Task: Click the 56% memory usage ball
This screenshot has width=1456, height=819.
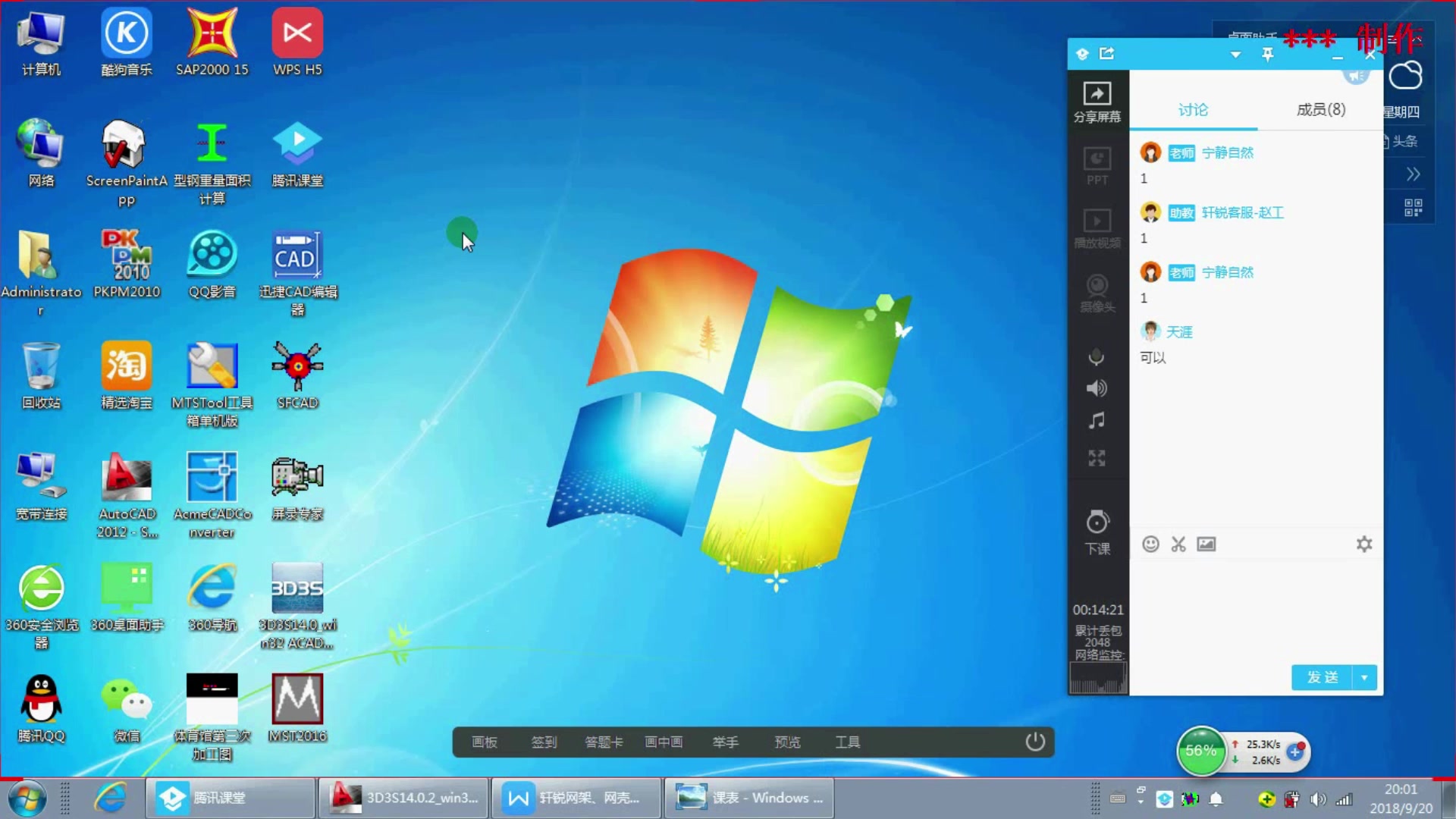Action: click(1200, 751)
